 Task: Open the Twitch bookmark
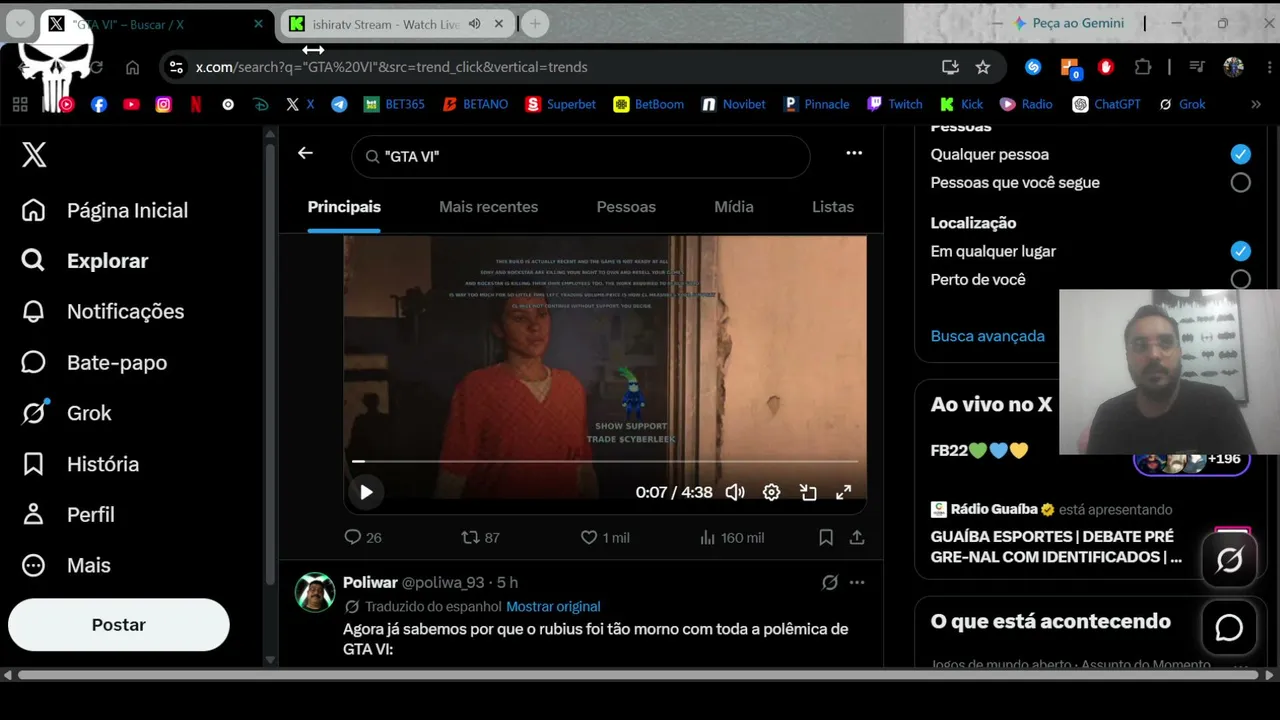click(894, 104)
